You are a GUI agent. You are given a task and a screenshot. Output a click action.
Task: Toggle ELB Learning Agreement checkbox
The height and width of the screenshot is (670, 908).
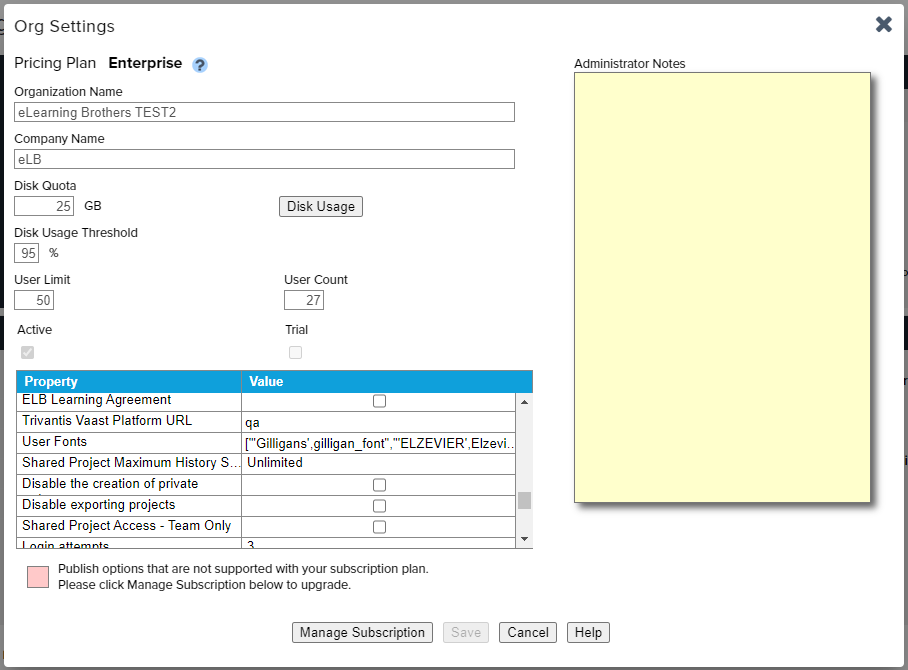point(379,401)
